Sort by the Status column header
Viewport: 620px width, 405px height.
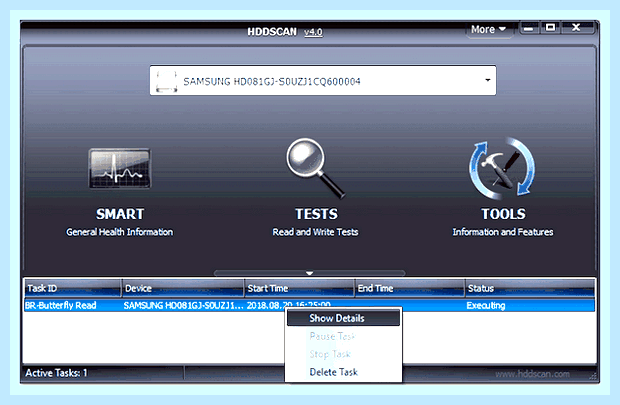click(x=530, y=288)
